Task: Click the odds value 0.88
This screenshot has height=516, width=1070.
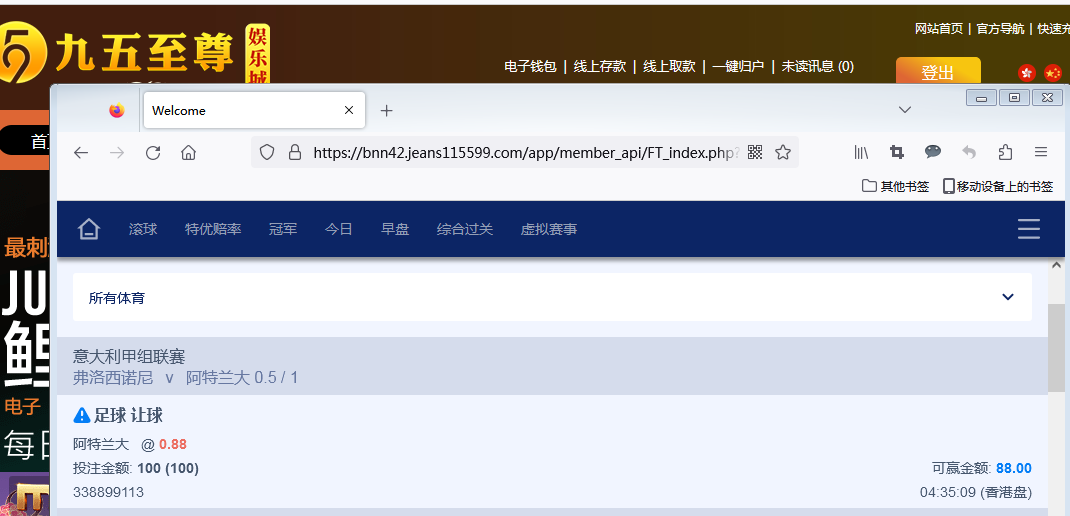Action: click(173, 444)
